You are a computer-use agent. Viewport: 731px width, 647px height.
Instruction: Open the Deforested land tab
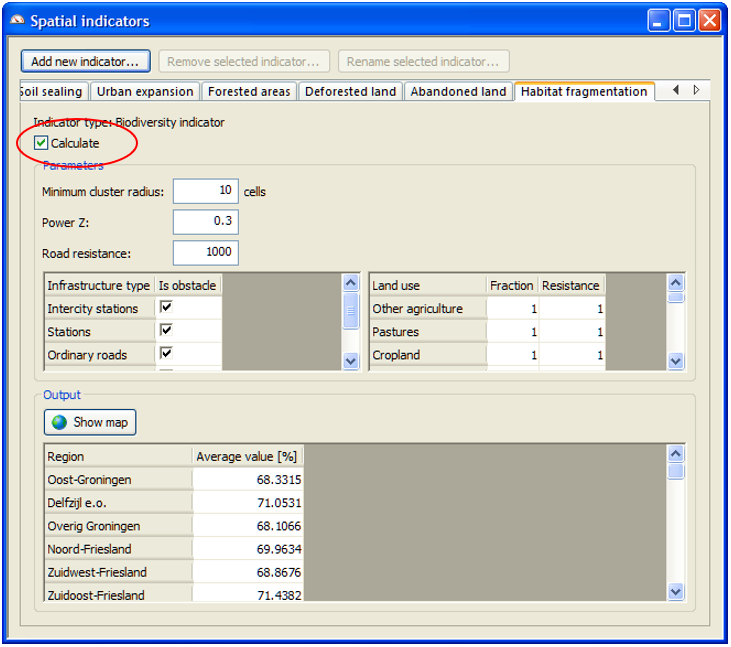[x=350, y=91]
